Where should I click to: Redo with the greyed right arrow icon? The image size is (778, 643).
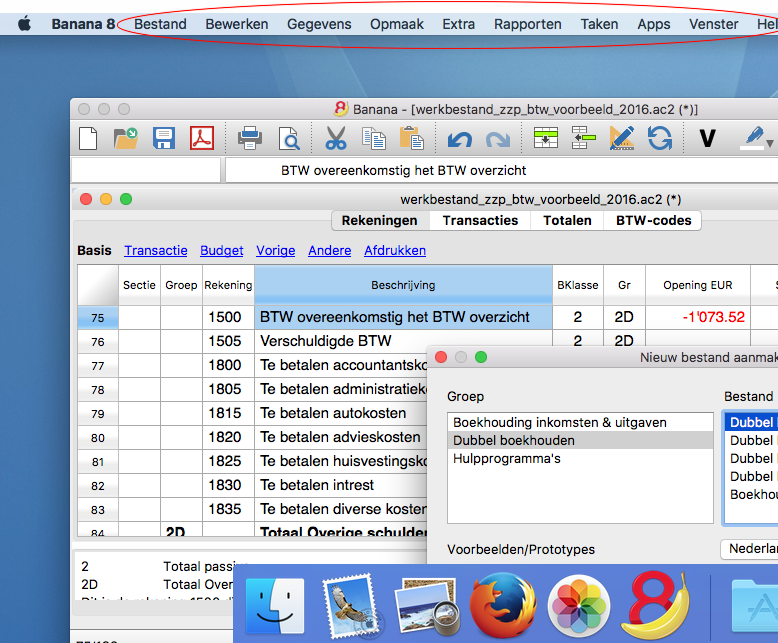[x=498, y=140]
